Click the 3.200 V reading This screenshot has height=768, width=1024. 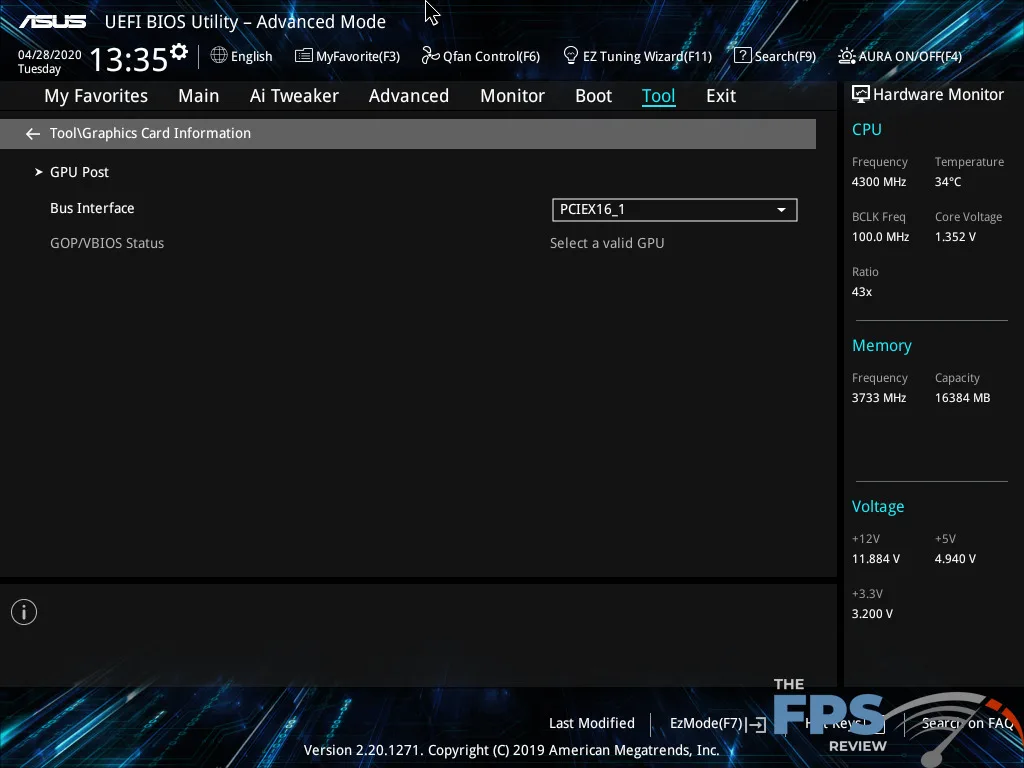click(x=872, y=613)
